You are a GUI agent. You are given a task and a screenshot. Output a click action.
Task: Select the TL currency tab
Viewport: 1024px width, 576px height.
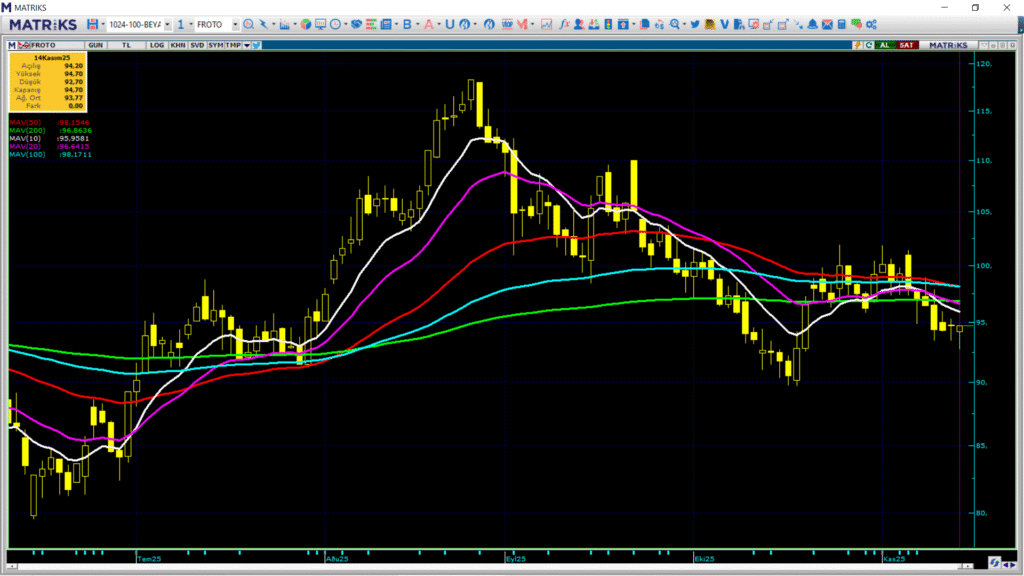(x=126, y=45)
